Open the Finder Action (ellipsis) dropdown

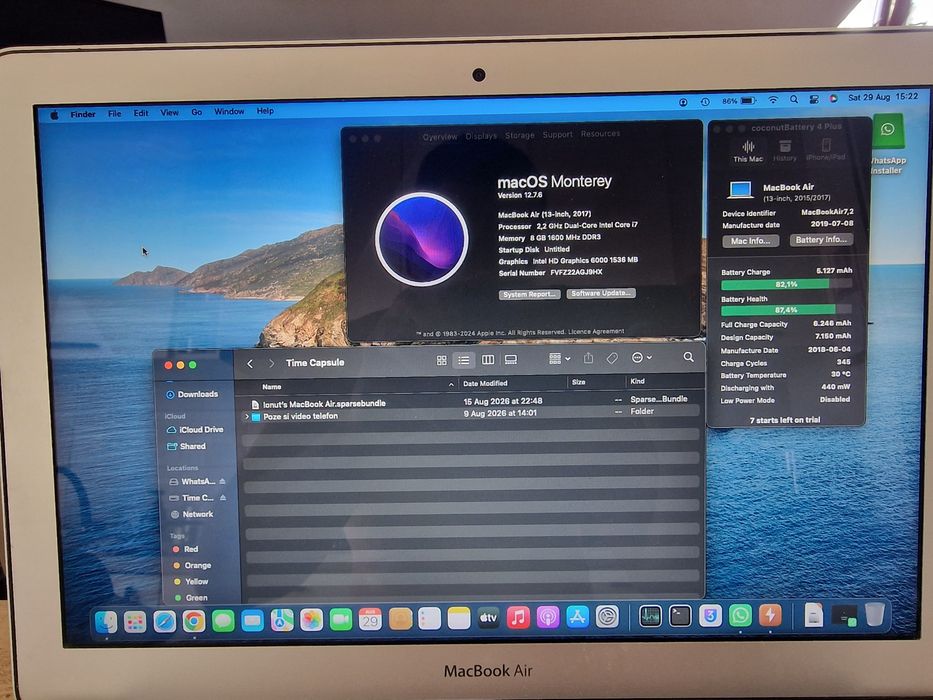pyautogui.click(x=641, y=358)
